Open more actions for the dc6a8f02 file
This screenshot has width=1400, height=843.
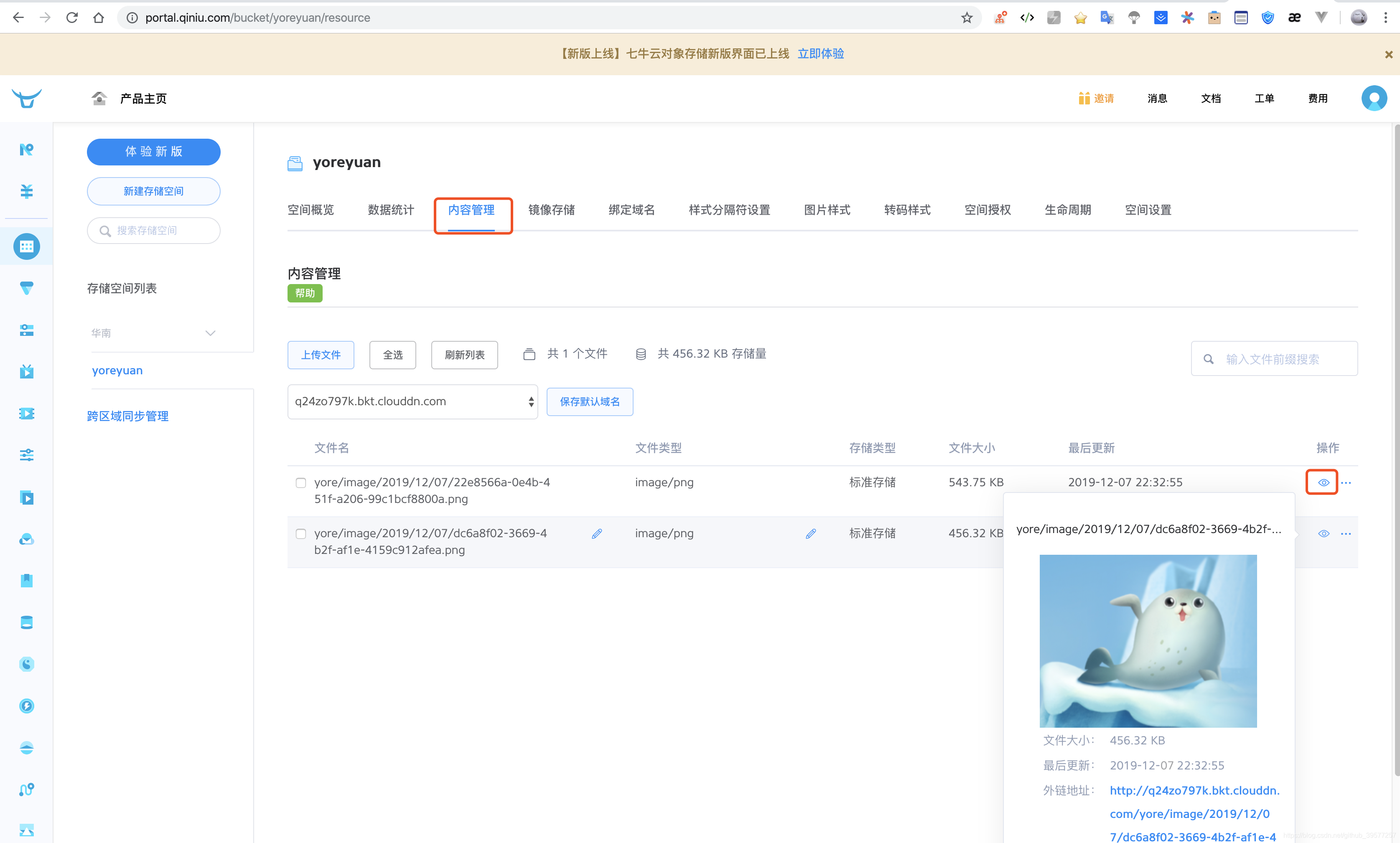(1346, 534)
